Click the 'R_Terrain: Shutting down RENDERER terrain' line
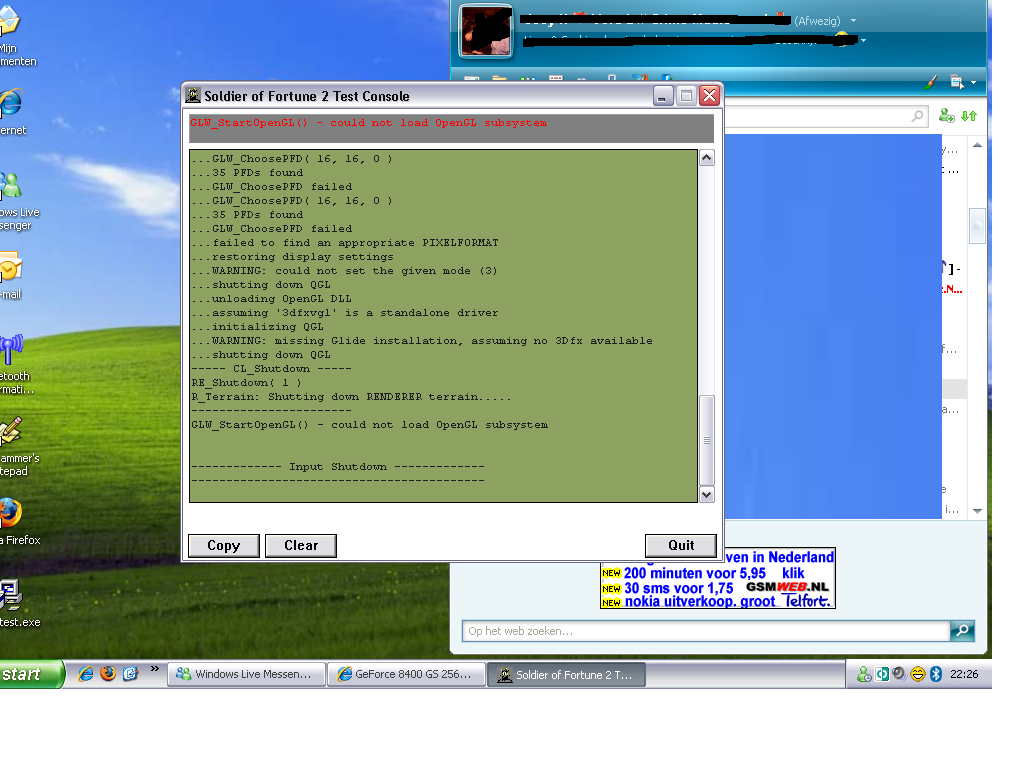Viewport: 1024px width, 768px height. [351, 397]
